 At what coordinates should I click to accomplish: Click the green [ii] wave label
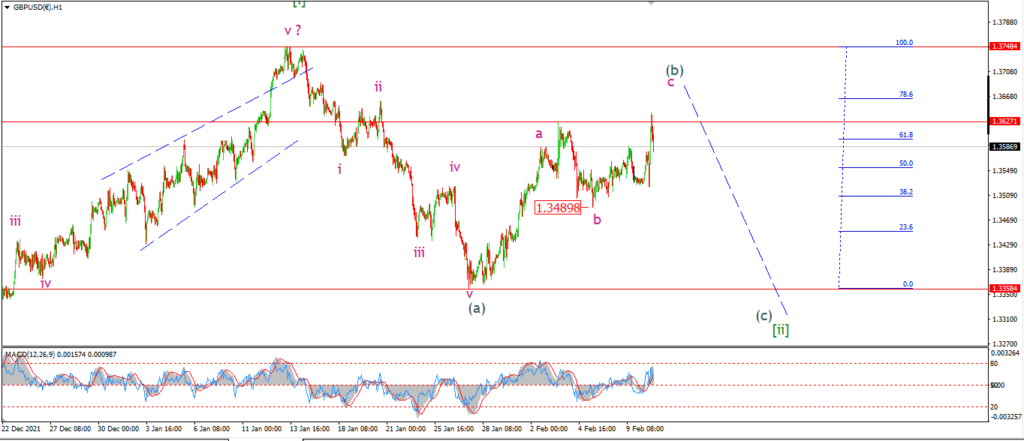(780, 331)
